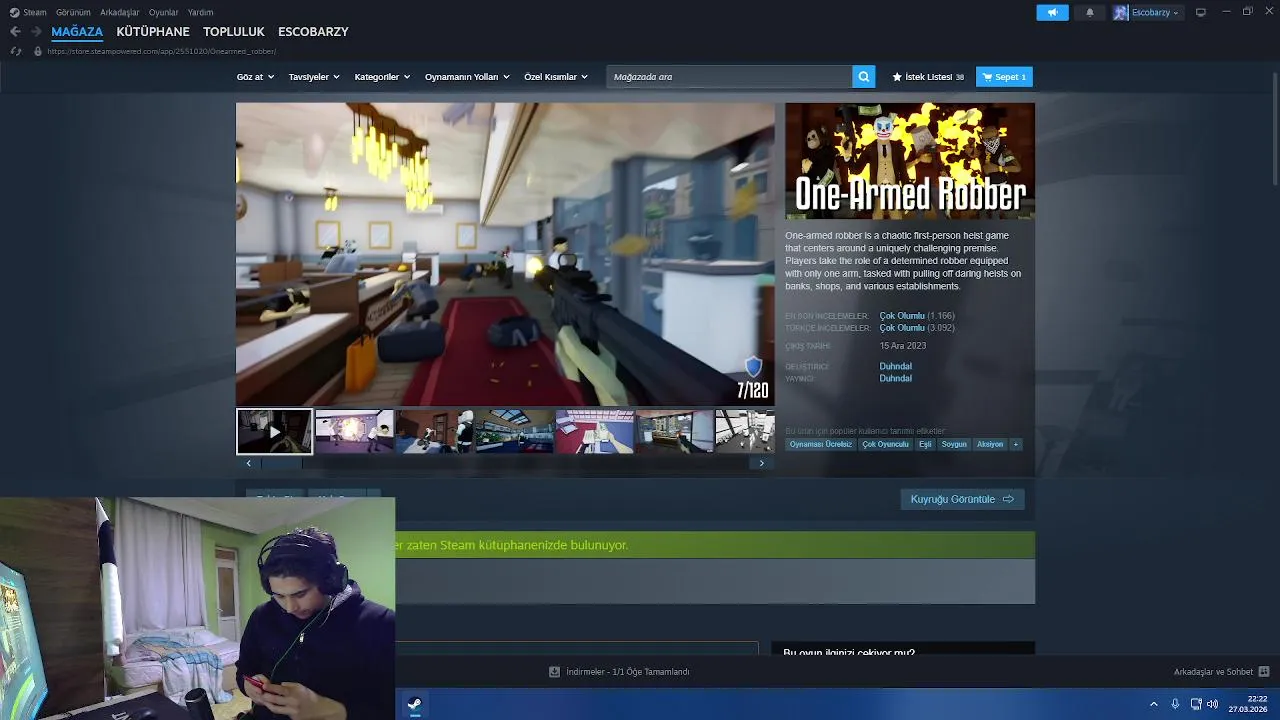Image resolution: width=1280 pixels, height=720 pixels.
Task: Click the store search magnifier button
Action: (x=864, y=77)
